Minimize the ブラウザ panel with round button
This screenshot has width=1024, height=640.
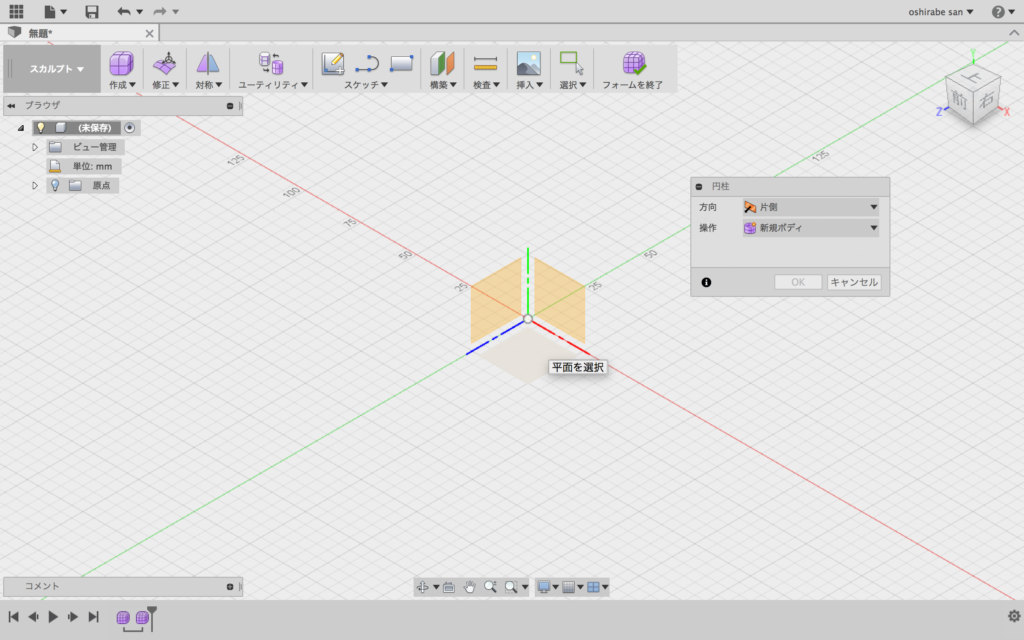click(x=230, y=106)
